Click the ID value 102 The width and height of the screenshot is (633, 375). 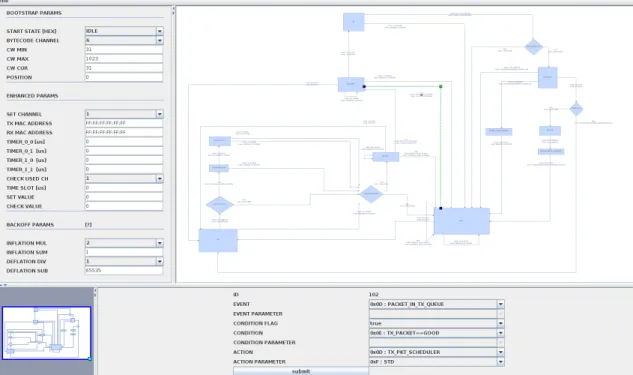(x=373, y=294)
